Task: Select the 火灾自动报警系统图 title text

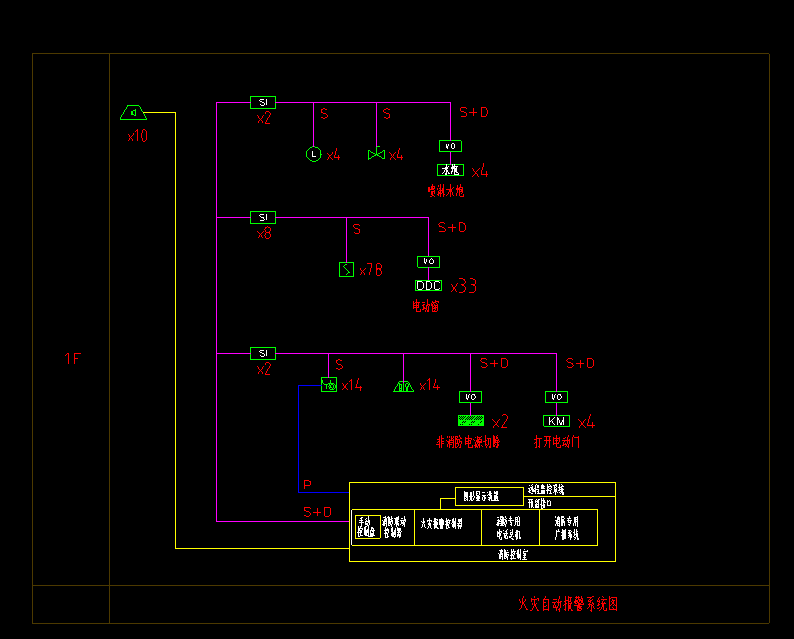Action: (568, 604)
